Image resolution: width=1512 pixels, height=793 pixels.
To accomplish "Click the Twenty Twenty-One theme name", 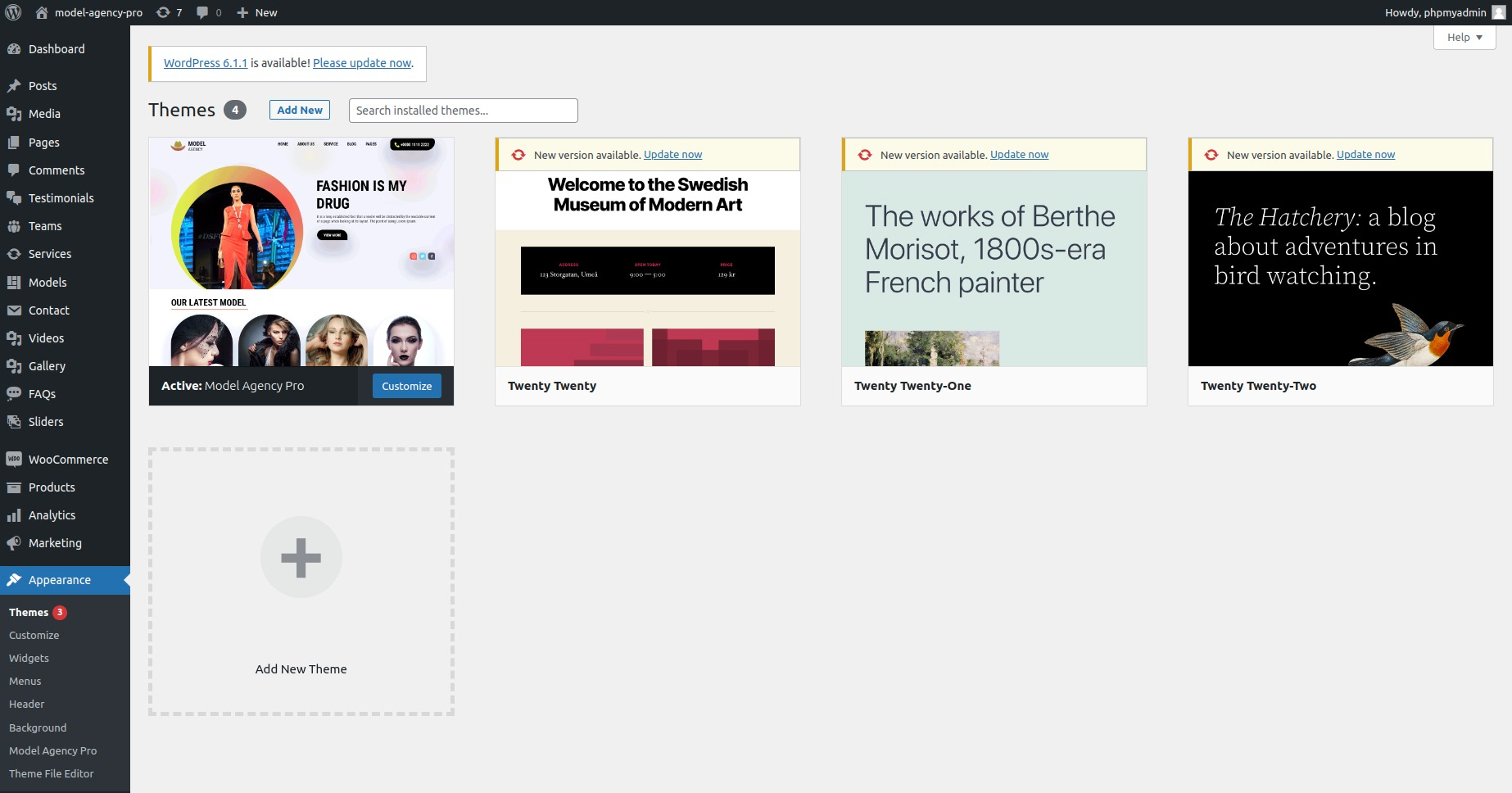I will pyautogui.click(x=912, y=386).
